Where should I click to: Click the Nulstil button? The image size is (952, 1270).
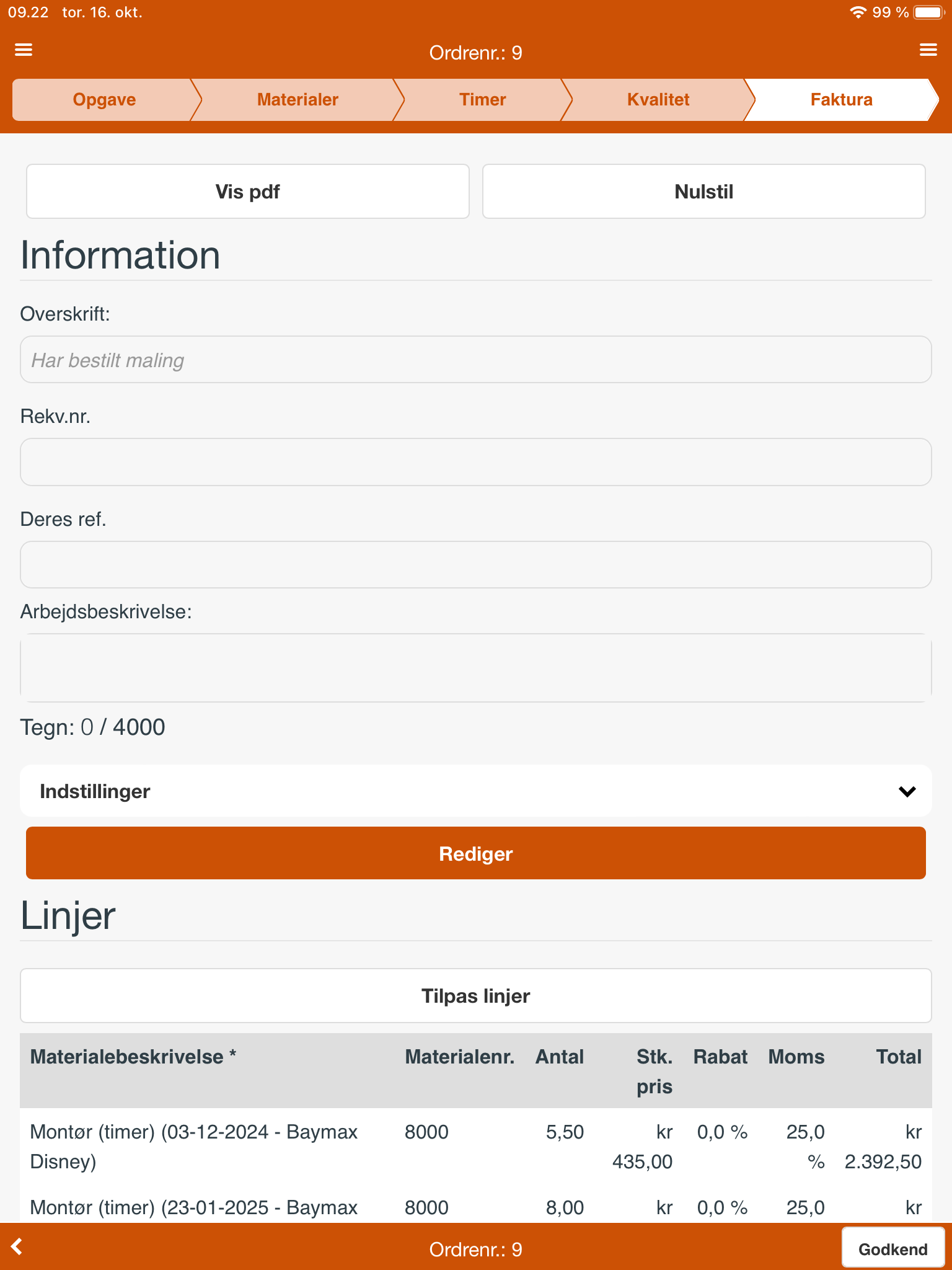click(703, 192)
